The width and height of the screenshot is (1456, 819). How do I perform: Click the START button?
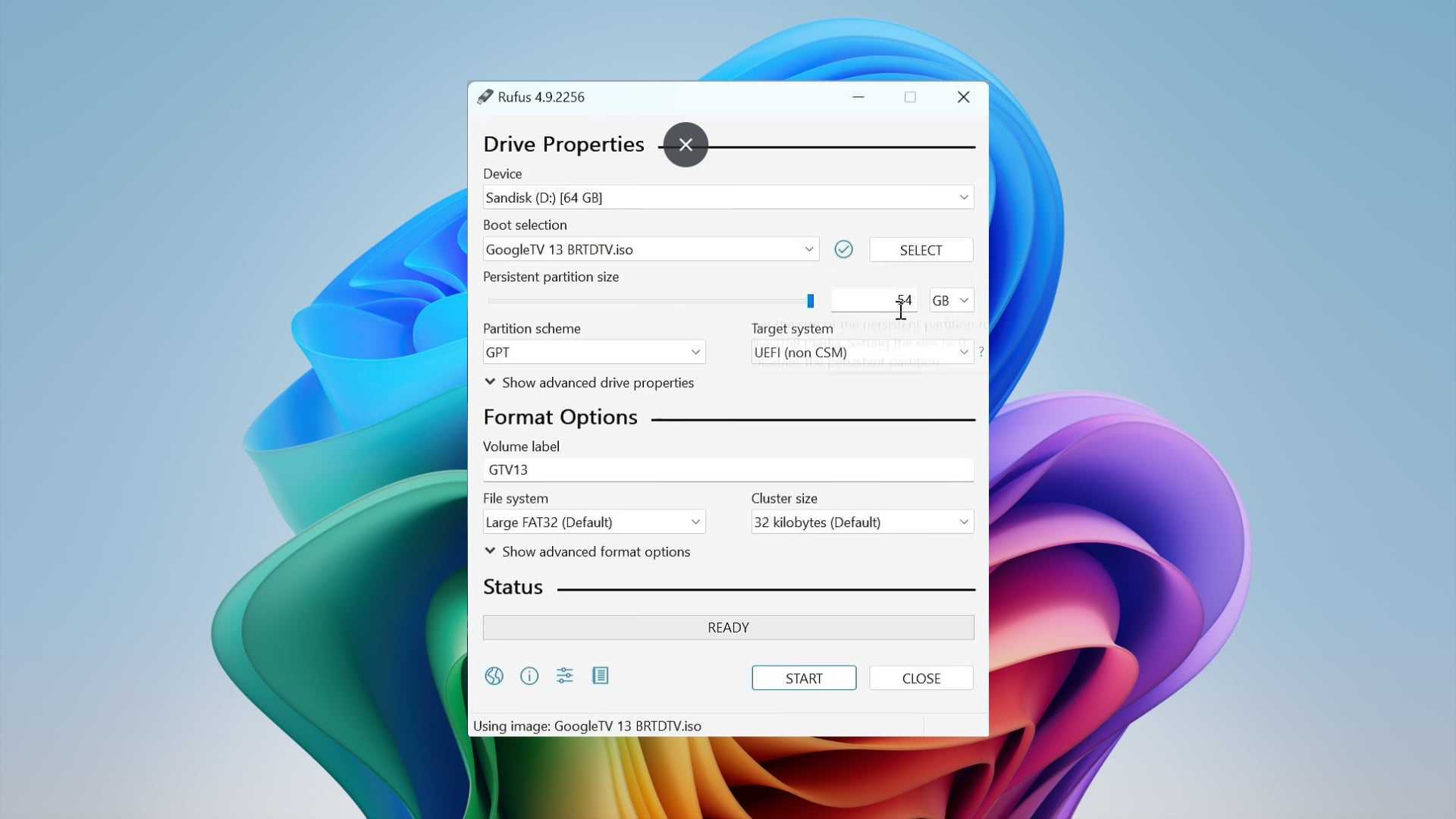pos(804,678)
